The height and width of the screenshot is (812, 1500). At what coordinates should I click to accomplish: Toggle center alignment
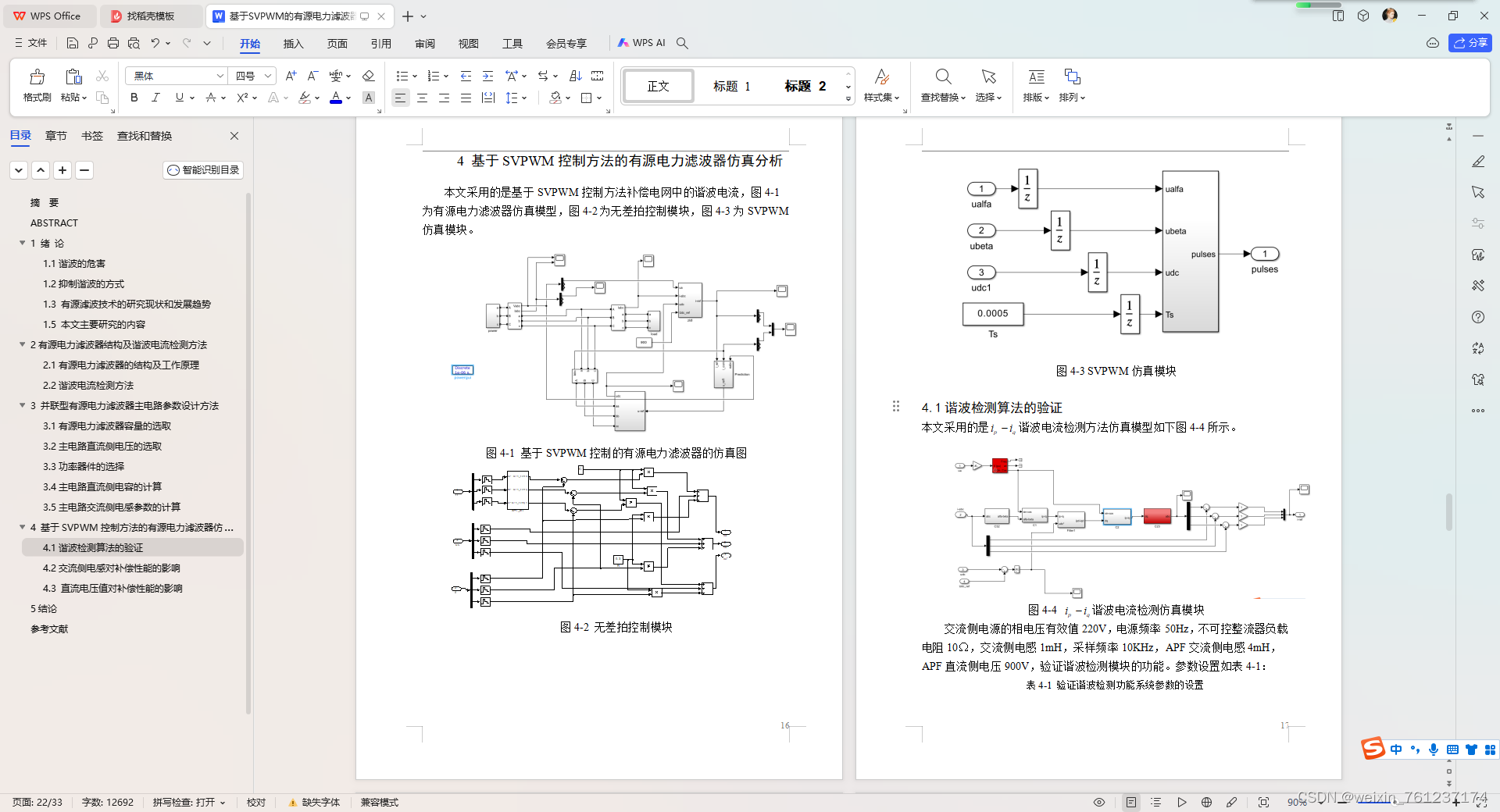pyautogui.click(x=422, y=98)
